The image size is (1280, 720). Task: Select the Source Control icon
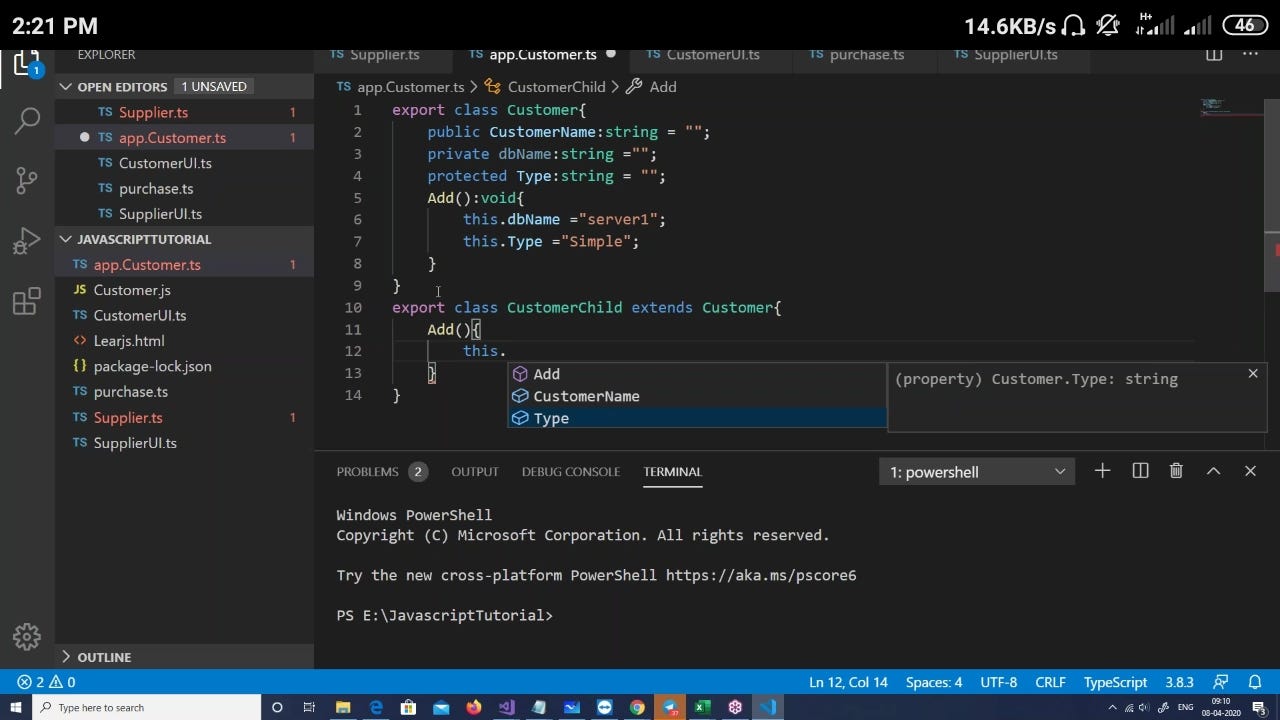pos(25,180)
